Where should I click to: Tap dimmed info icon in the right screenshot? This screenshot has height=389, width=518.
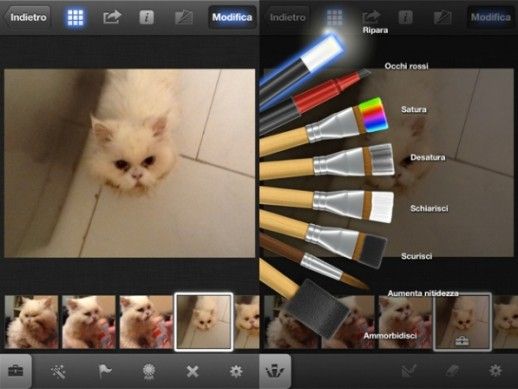pos(405,17)
